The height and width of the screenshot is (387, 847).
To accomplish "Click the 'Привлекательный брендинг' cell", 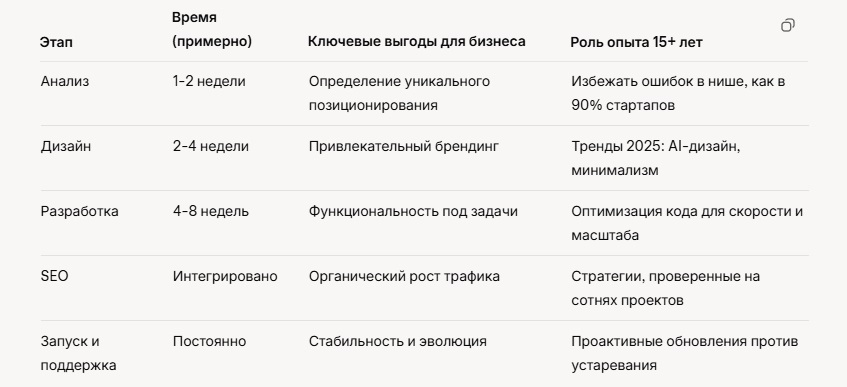I will point(404,146).
